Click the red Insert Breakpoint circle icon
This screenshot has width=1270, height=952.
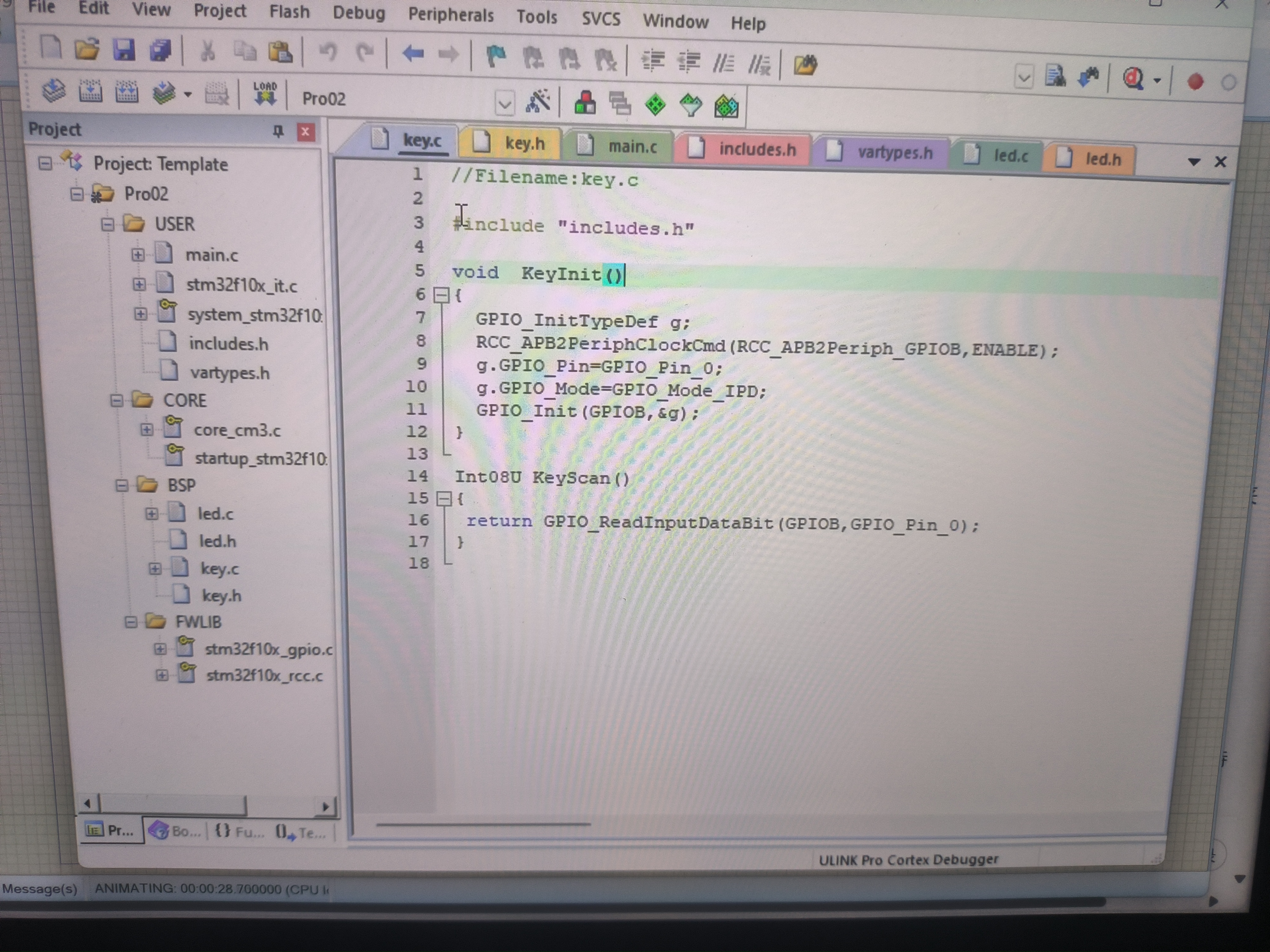[1195, 82]
